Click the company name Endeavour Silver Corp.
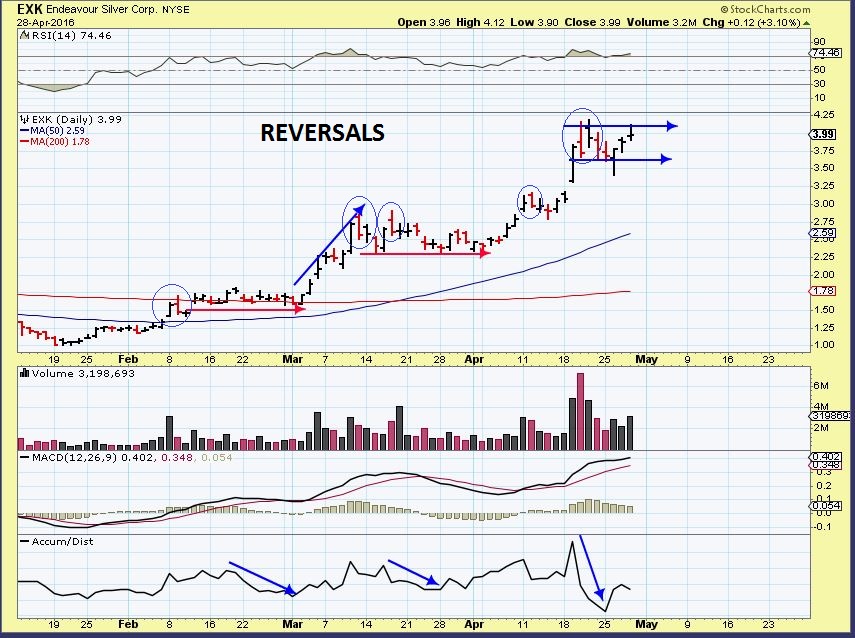 coord(102,9)
